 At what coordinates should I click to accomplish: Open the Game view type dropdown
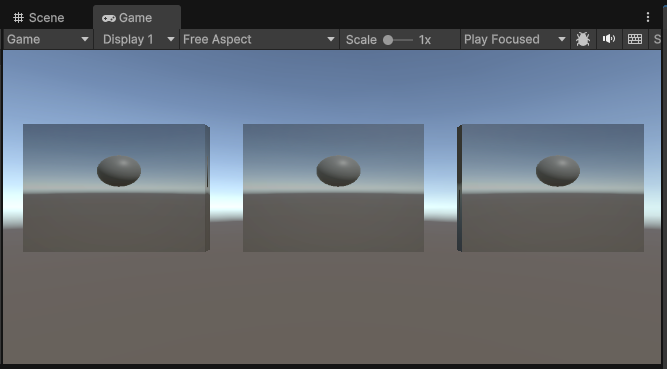[48, 40]
